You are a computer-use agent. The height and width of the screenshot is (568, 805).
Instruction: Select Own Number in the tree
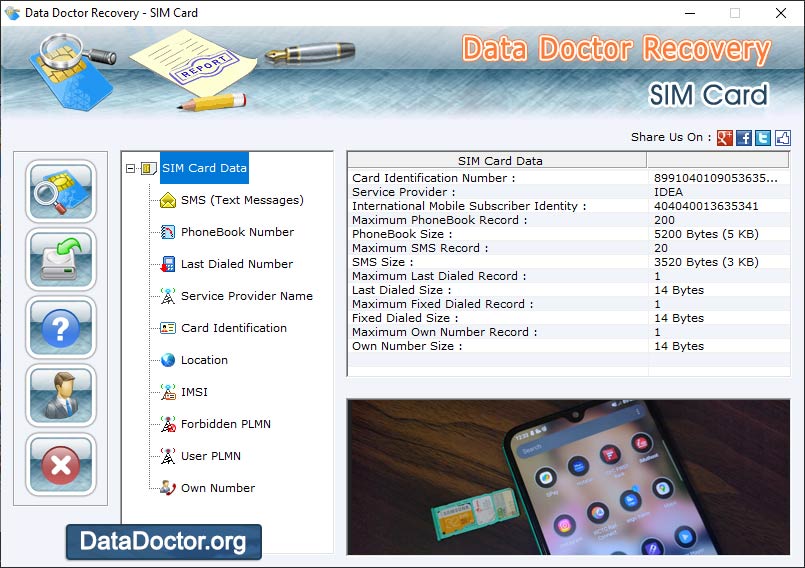point(218,488)
